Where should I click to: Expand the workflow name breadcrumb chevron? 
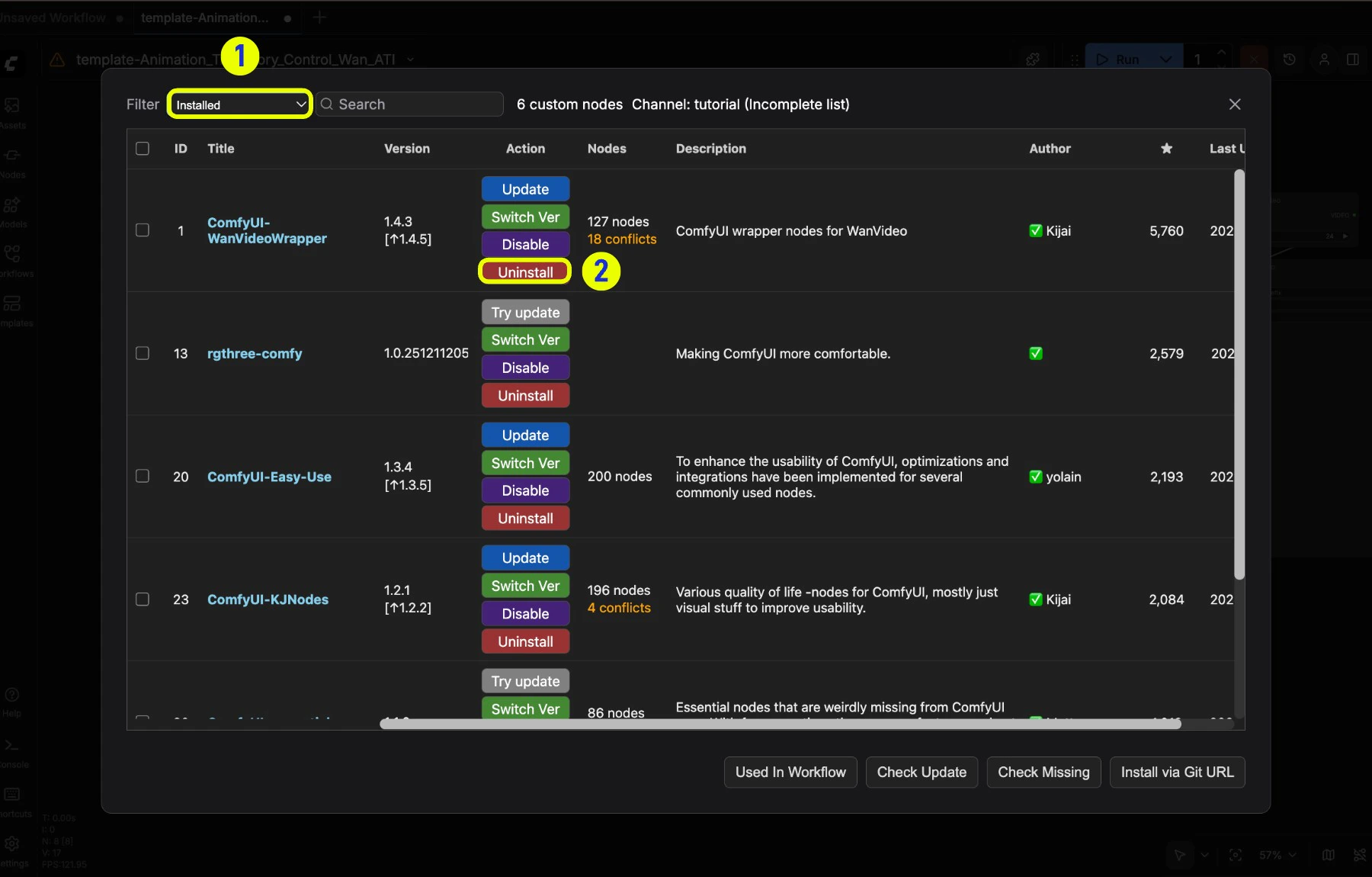pyautogui.click(x=411, y=59)
